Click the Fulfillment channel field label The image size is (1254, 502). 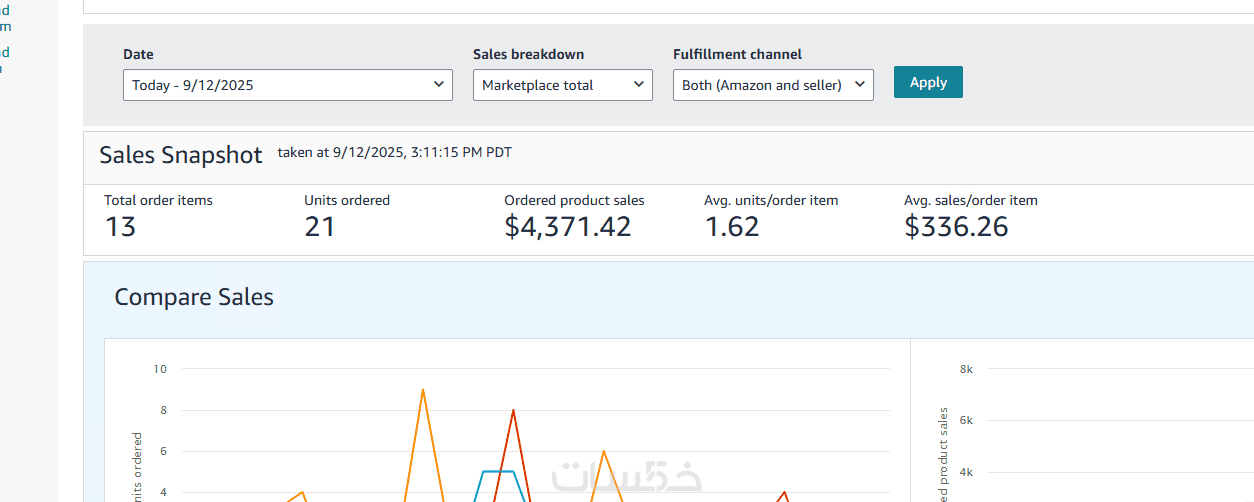click(737, 54)
